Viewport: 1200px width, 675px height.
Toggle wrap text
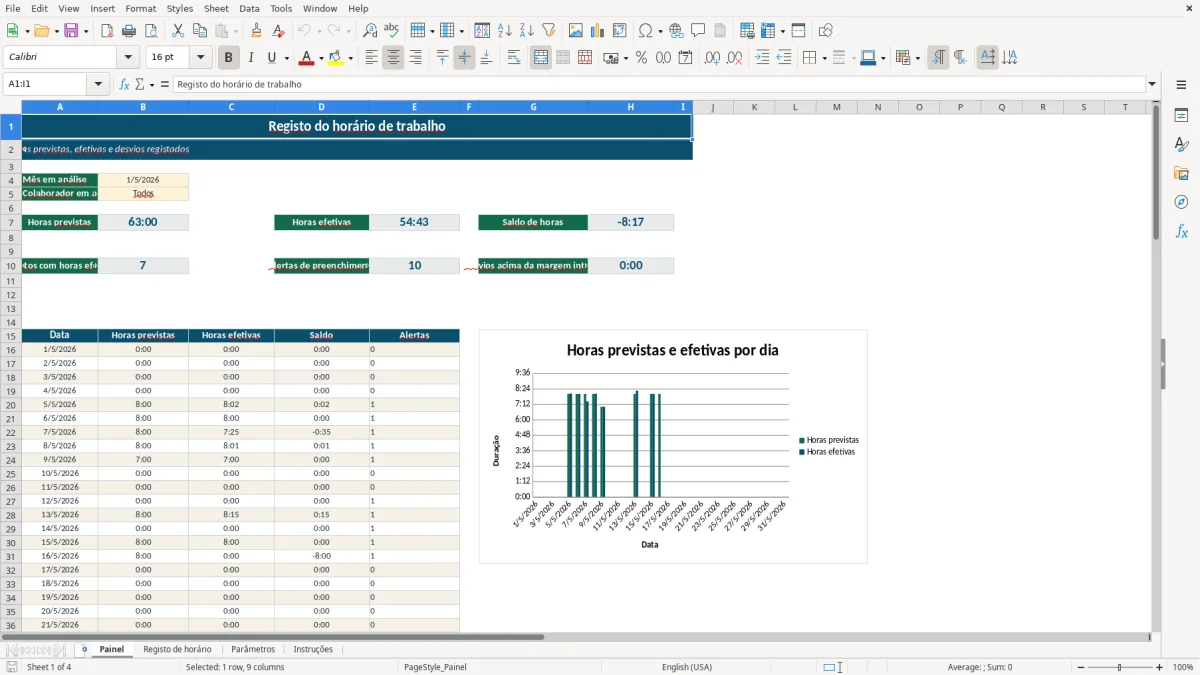(x=514, y=58)
